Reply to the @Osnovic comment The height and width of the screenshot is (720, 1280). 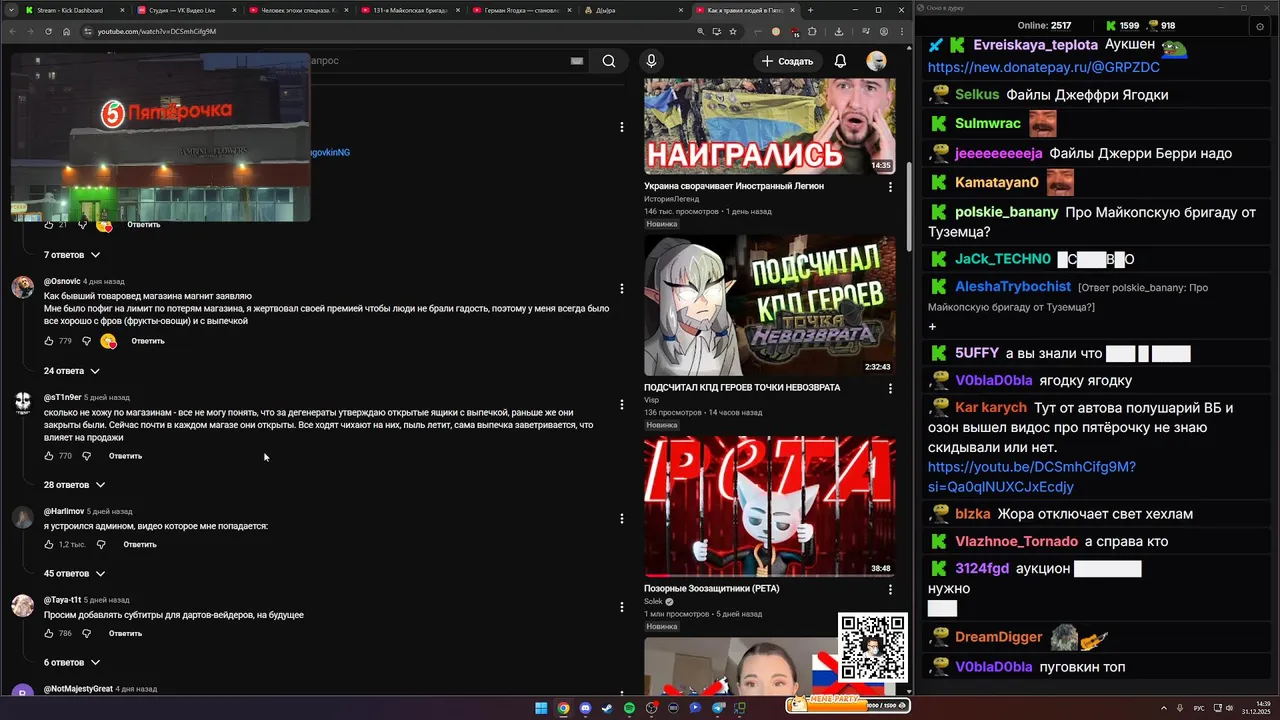148,341
